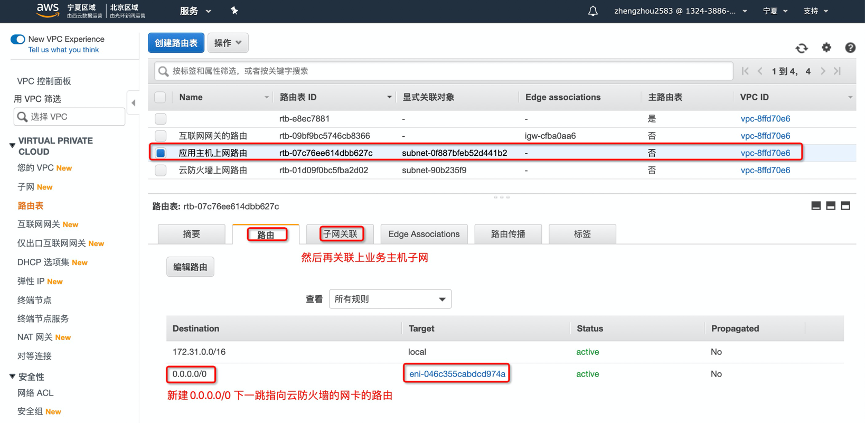
Task: Tick the select-all header checkbox
Action: [160, 97]
